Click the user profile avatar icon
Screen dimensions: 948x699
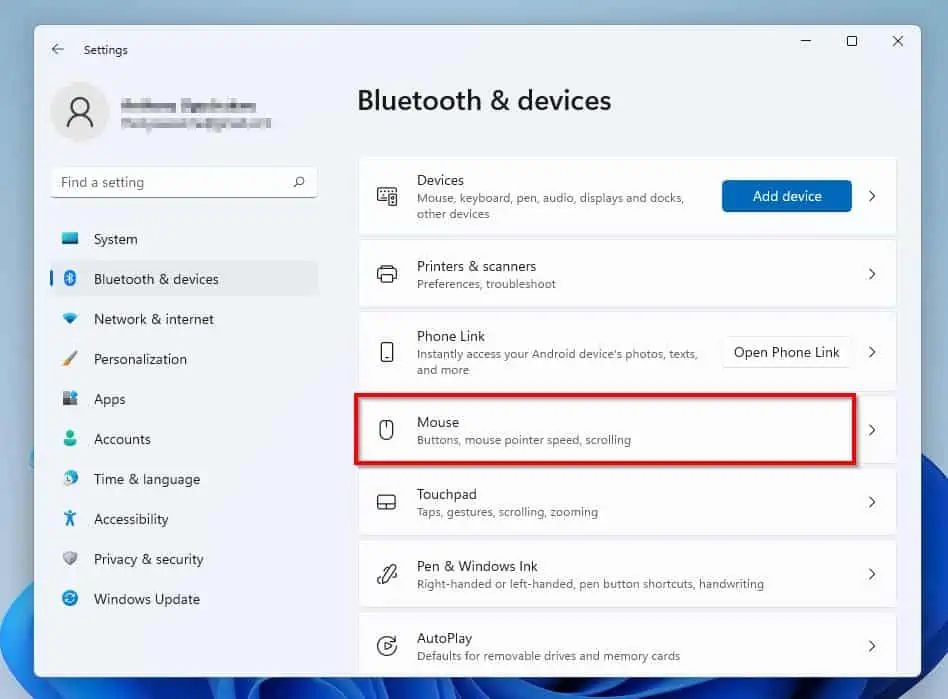(x=80, y=112)
